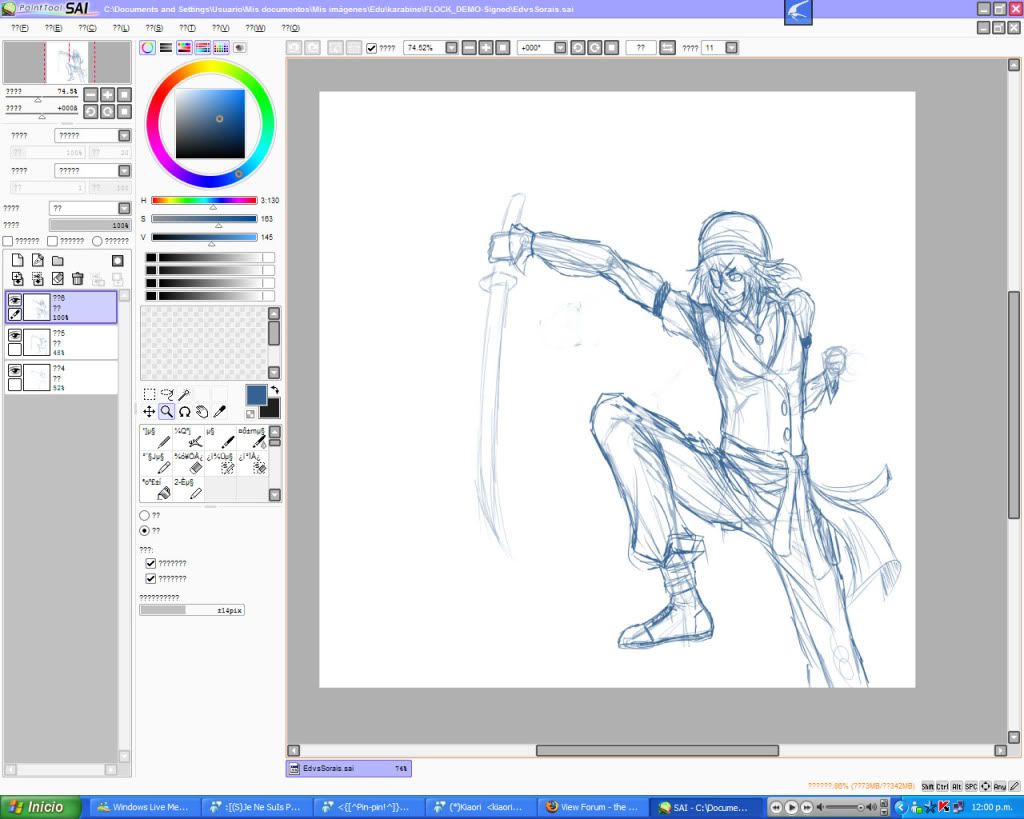Show the color wheel panel
This screenshot has height=819, width=1024.
(x=148, y=48)
